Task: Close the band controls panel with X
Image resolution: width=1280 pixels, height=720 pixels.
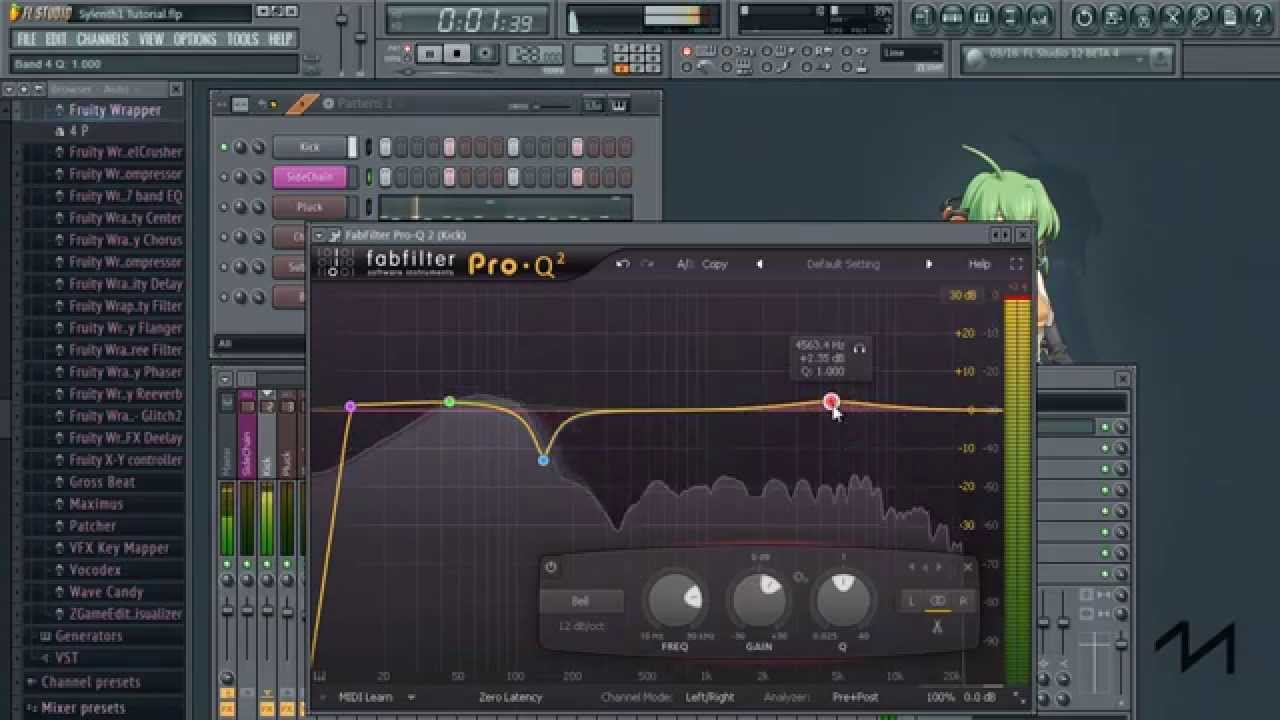Action: click(967, 567)
